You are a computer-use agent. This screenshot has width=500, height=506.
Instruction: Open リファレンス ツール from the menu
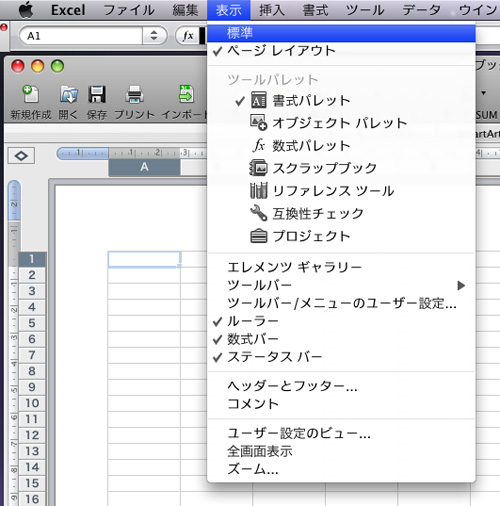click(341, 191)
